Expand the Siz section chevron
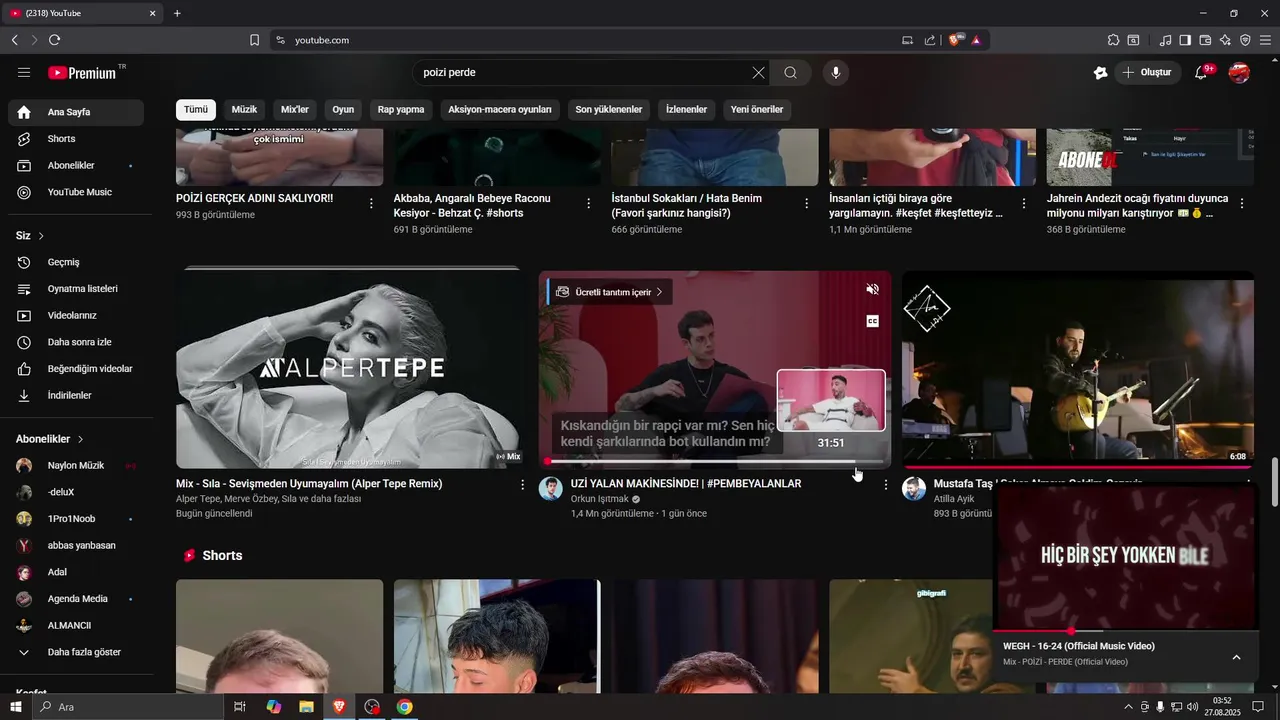Image resolution: width=1280 pixels, height=720 pixels. coord(41,236)
